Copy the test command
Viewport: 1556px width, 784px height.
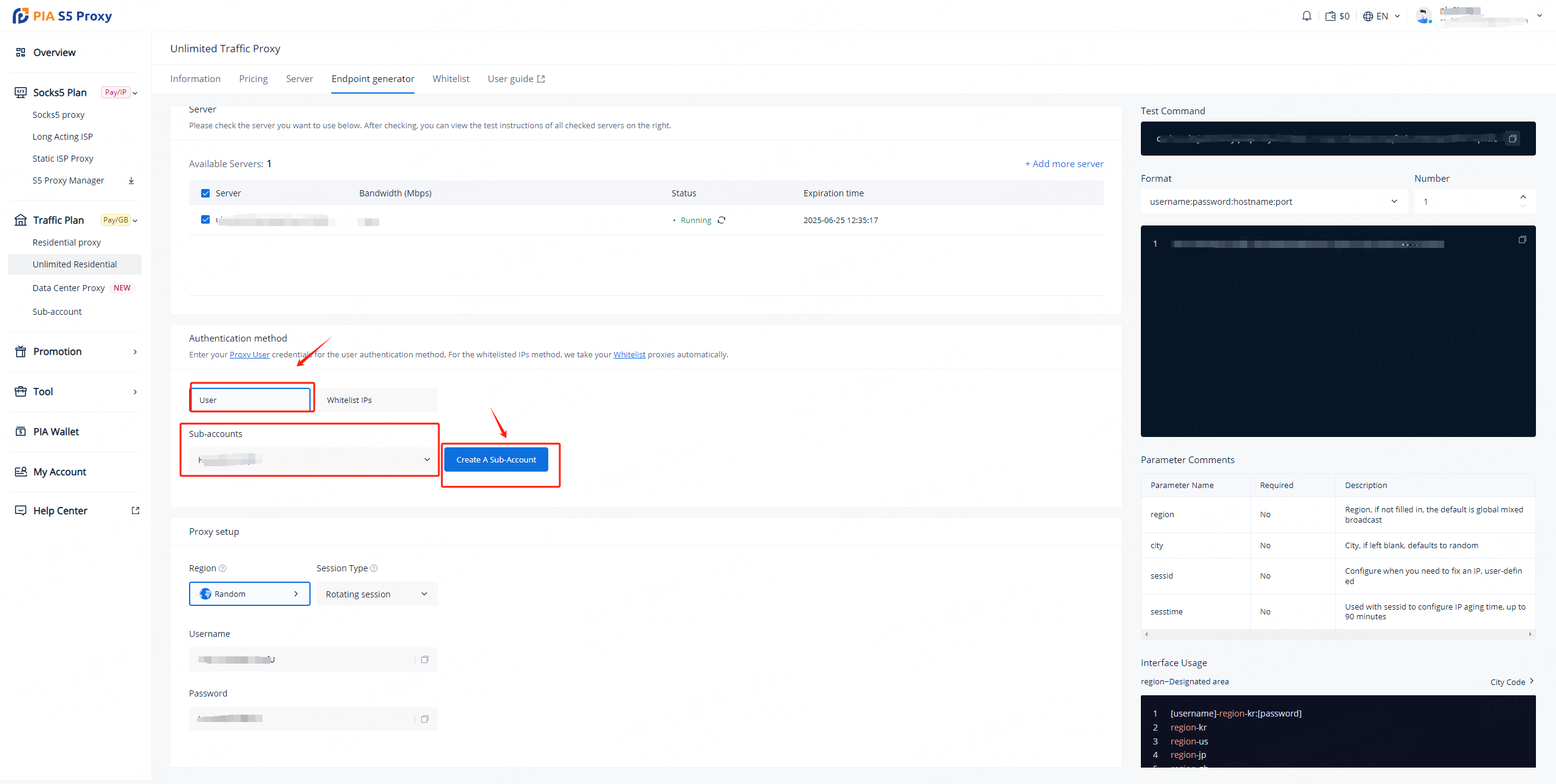coord(1512,139)
